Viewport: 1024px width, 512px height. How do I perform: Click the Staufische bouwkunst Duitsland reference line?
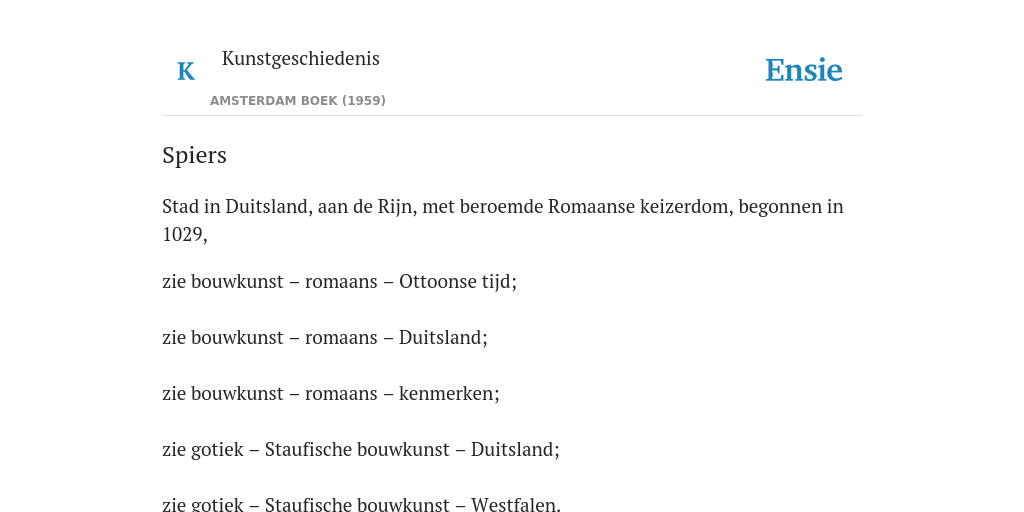click(360, 450)
